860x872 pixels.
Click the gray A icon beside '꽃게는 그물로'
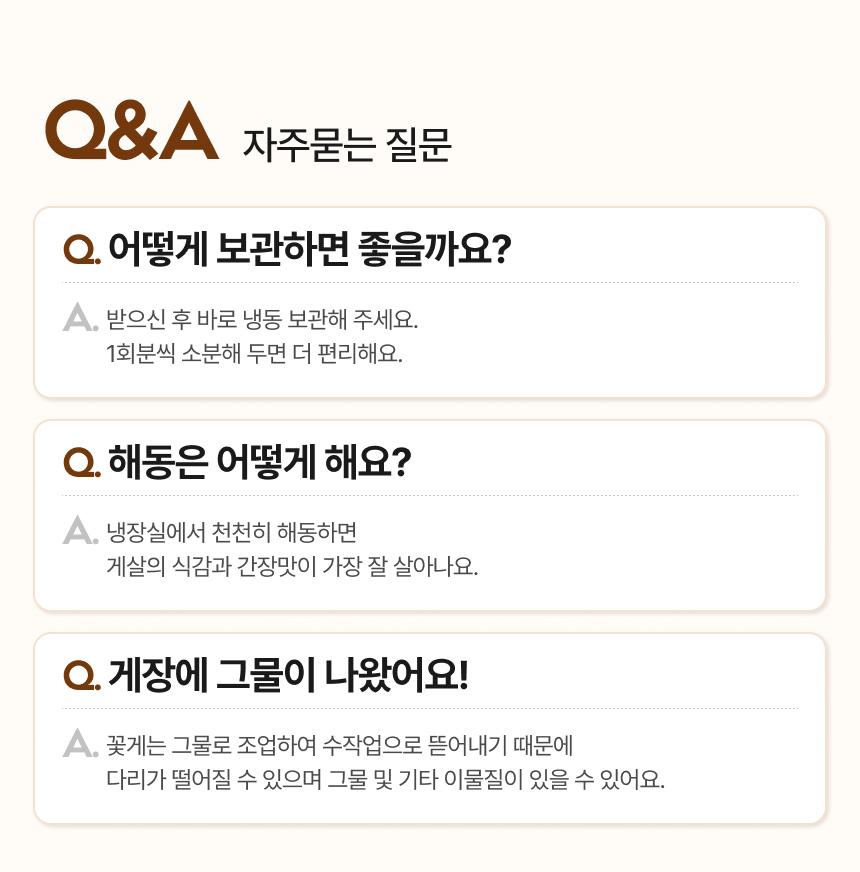tap(79, 743)
